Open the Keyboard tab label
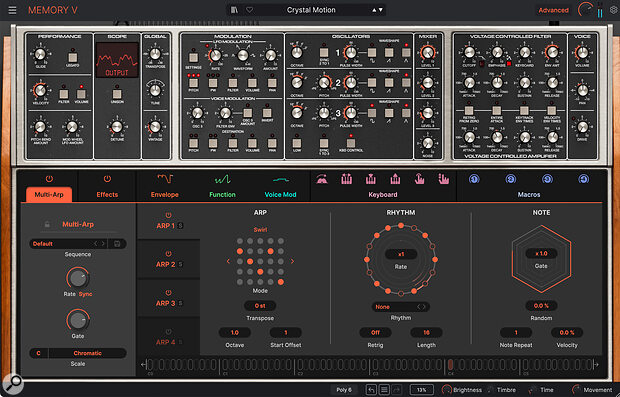 click(383, 194)
